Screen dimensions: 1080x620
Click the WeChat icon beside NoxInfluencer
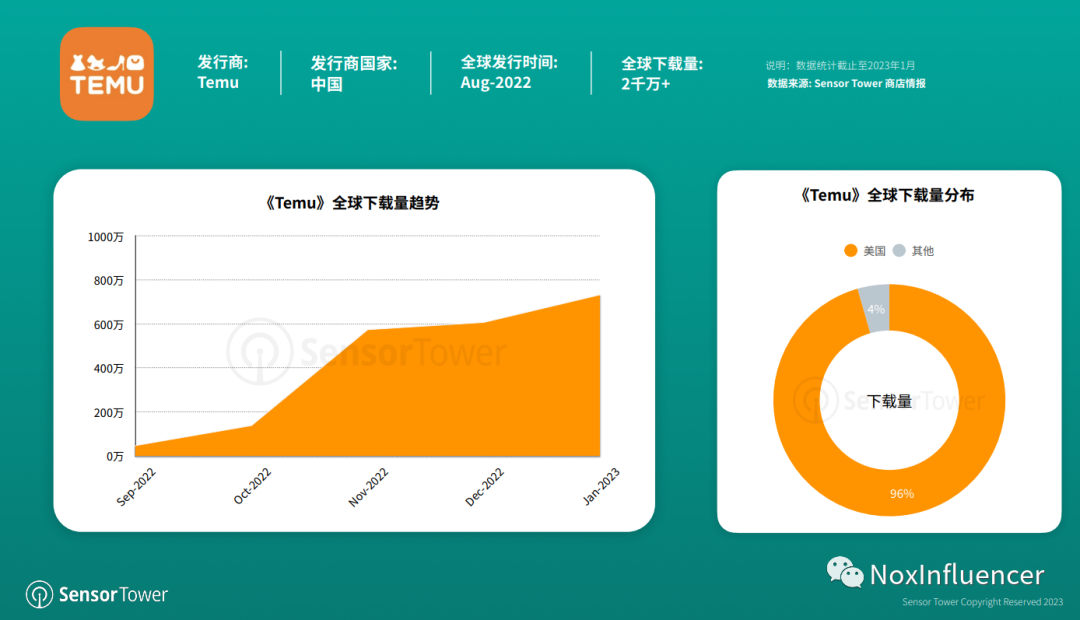[845, 573]
